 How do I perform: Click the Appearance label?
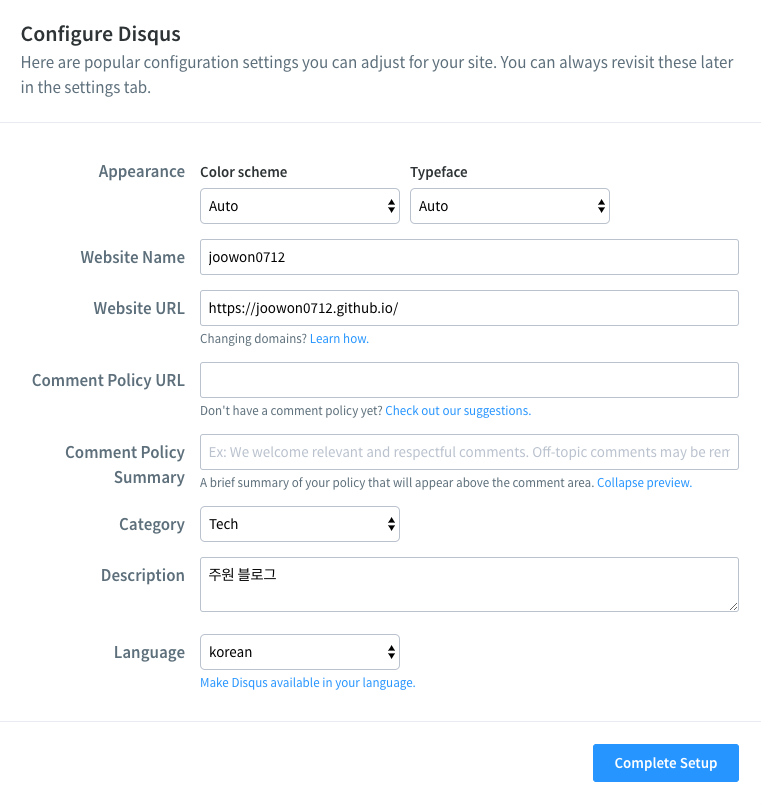point(142,171)
